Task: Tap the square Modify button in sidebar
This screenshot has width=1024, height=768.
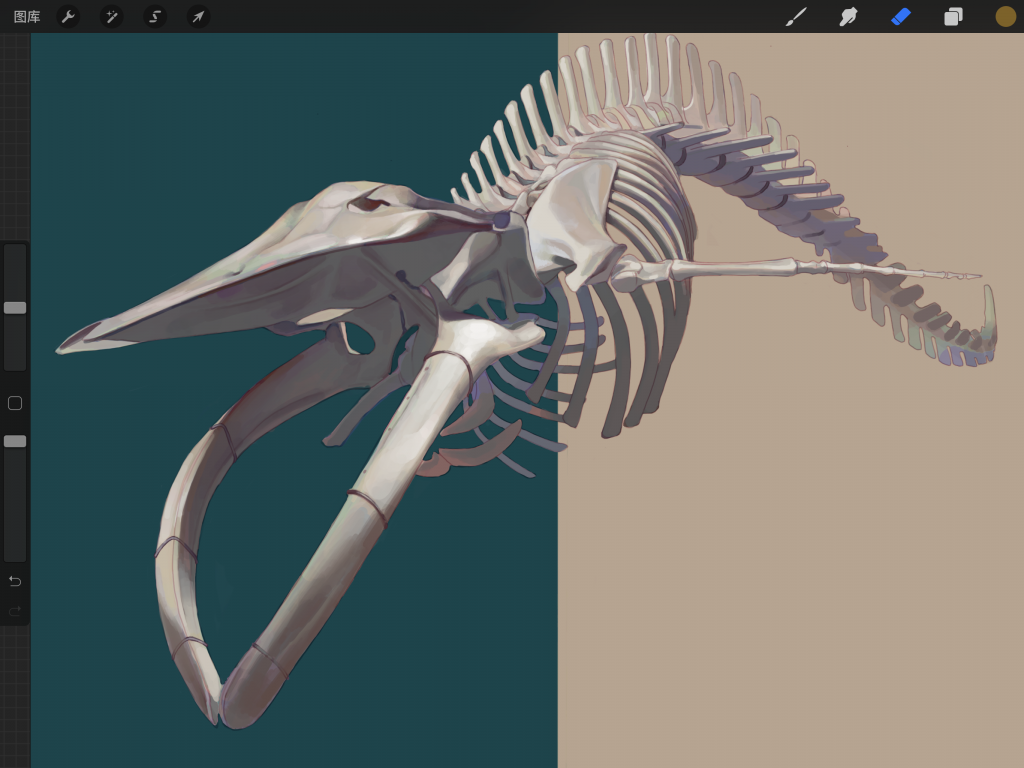Action: (15, 403)
